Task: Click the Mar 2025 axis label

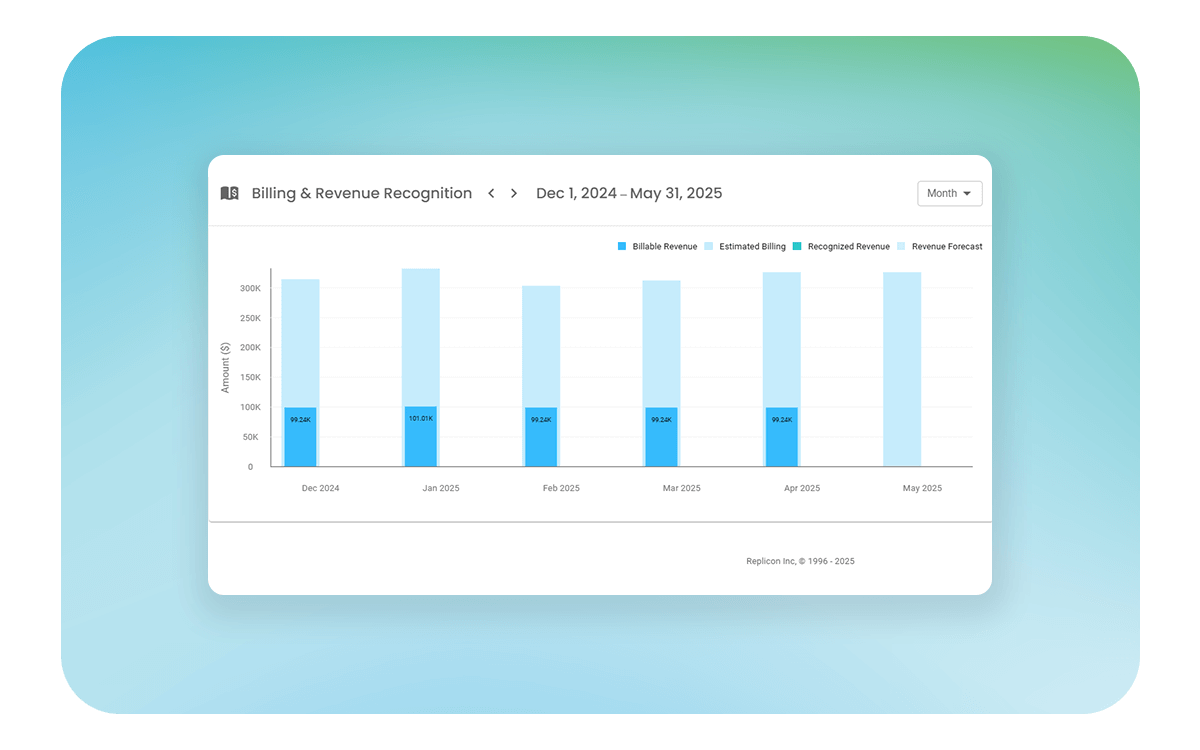Action: (x=681, y=488)
